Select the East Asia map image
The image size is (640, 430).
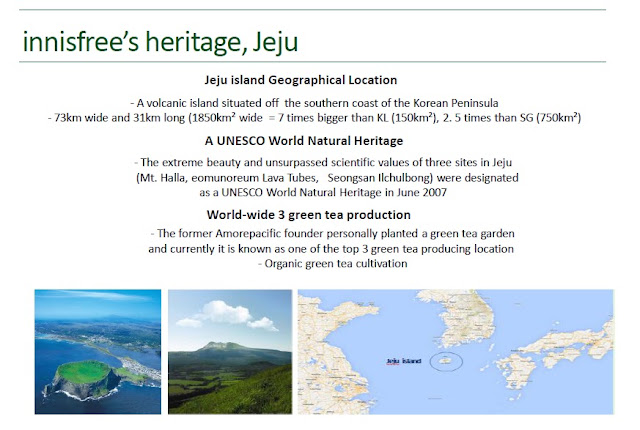(x=456, y=352)
